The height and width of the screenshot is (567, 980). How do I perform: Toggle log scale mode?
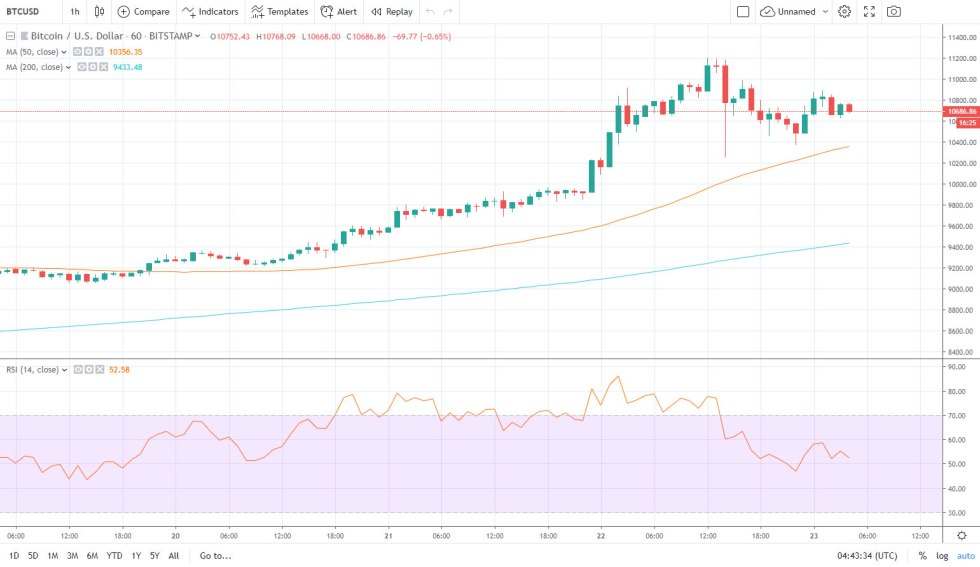point(942,555)
